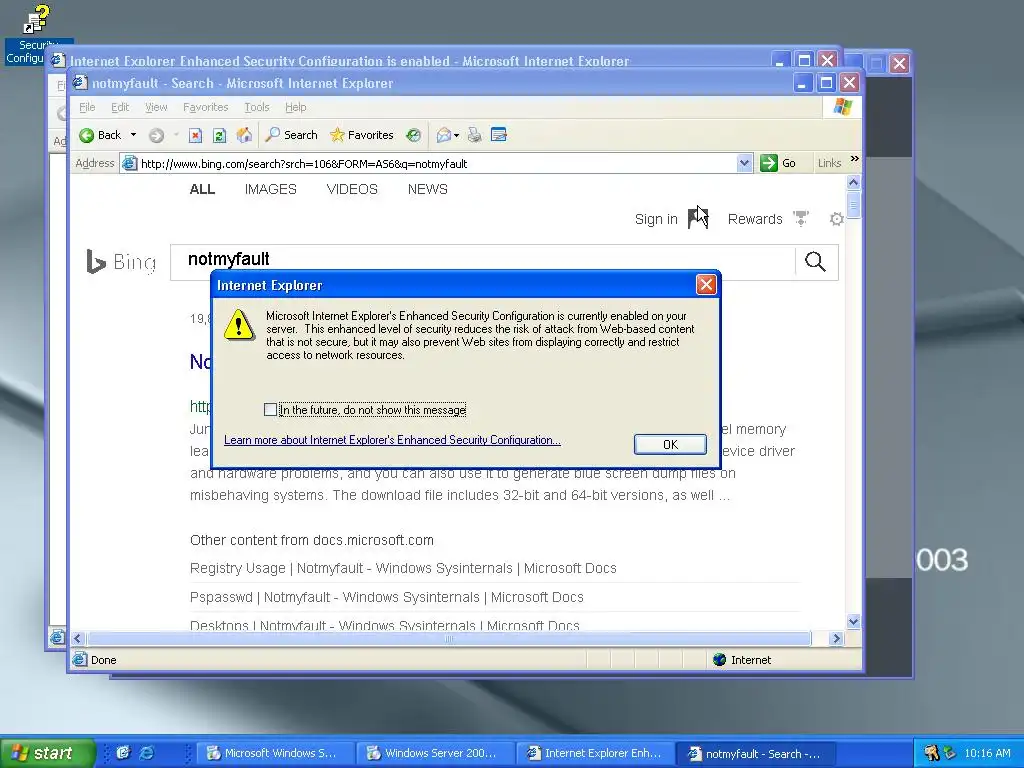This screenshot has width=1024, height=768.
Task: Click OK in the Internet Explorer dialog
Action: (x=670, y=444)
